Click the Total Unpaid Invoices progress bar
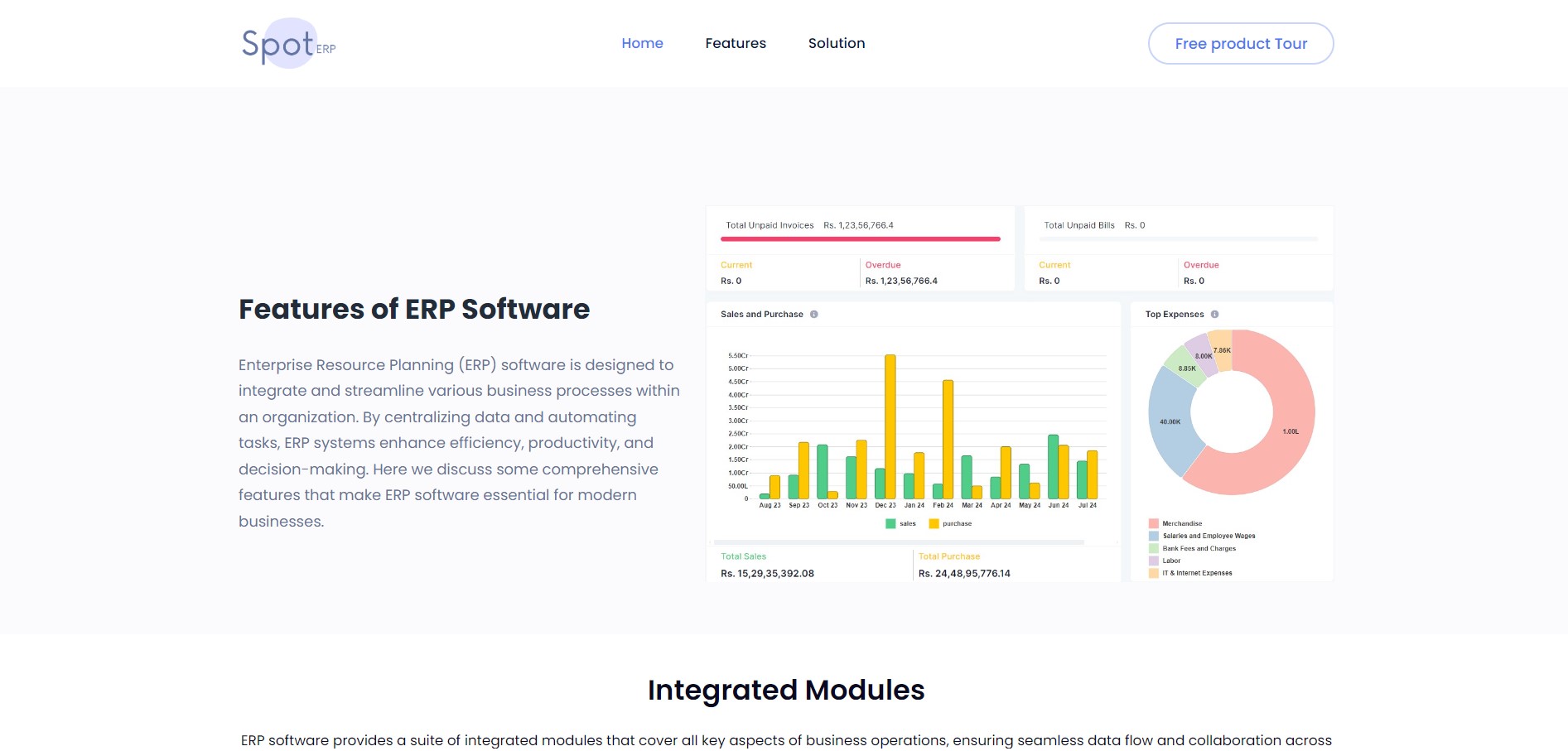 [861, 238]
